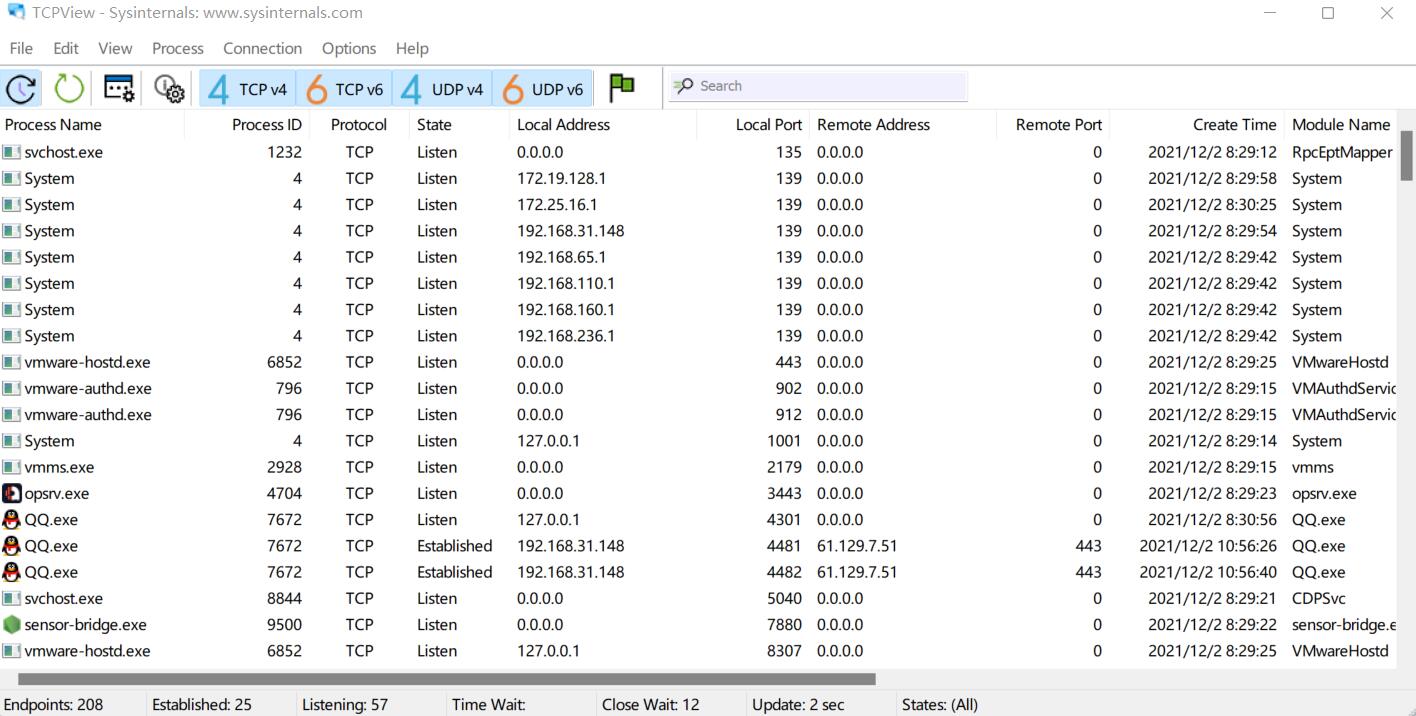Open the Connection menu

tap(262, 48)
